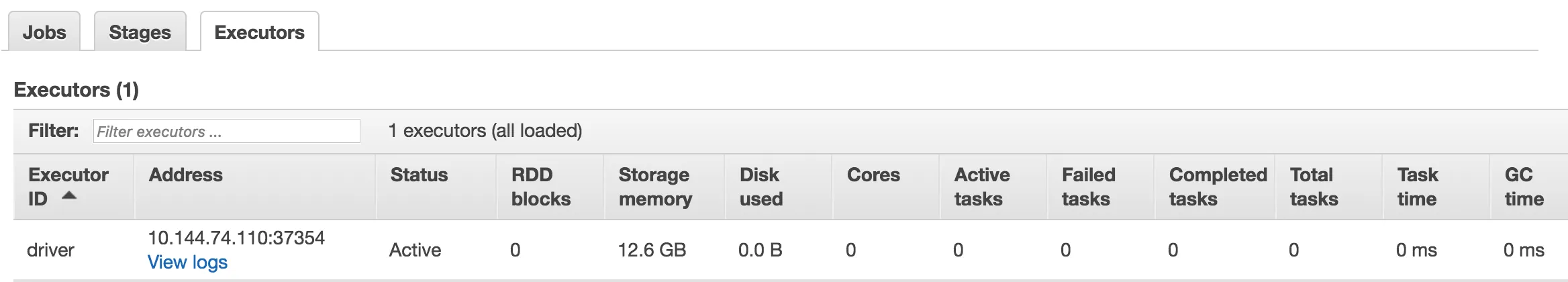Switch to the Jobs tab
The width and height of the screenshot is (1568, 282).
pyautogui.click(x=44, y=32)
